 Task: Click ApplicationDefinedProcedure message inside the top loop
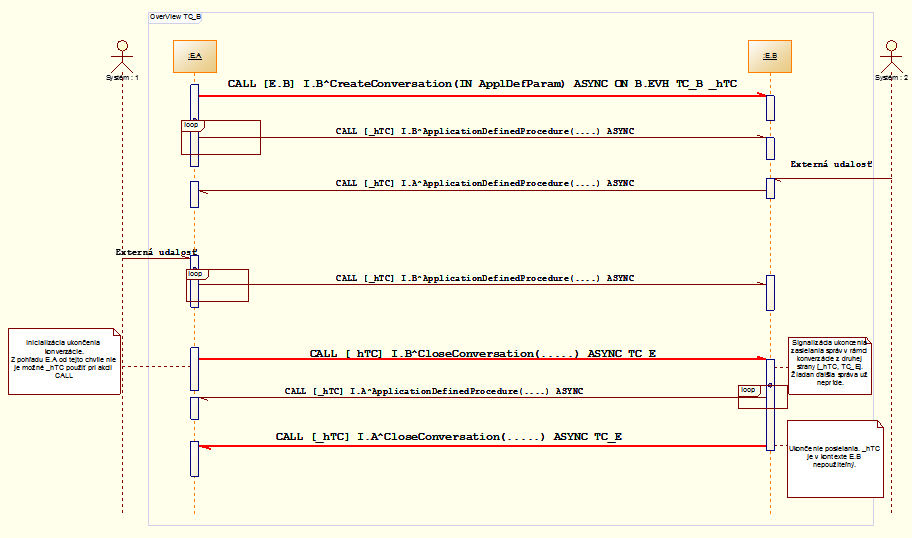[484, 131]
